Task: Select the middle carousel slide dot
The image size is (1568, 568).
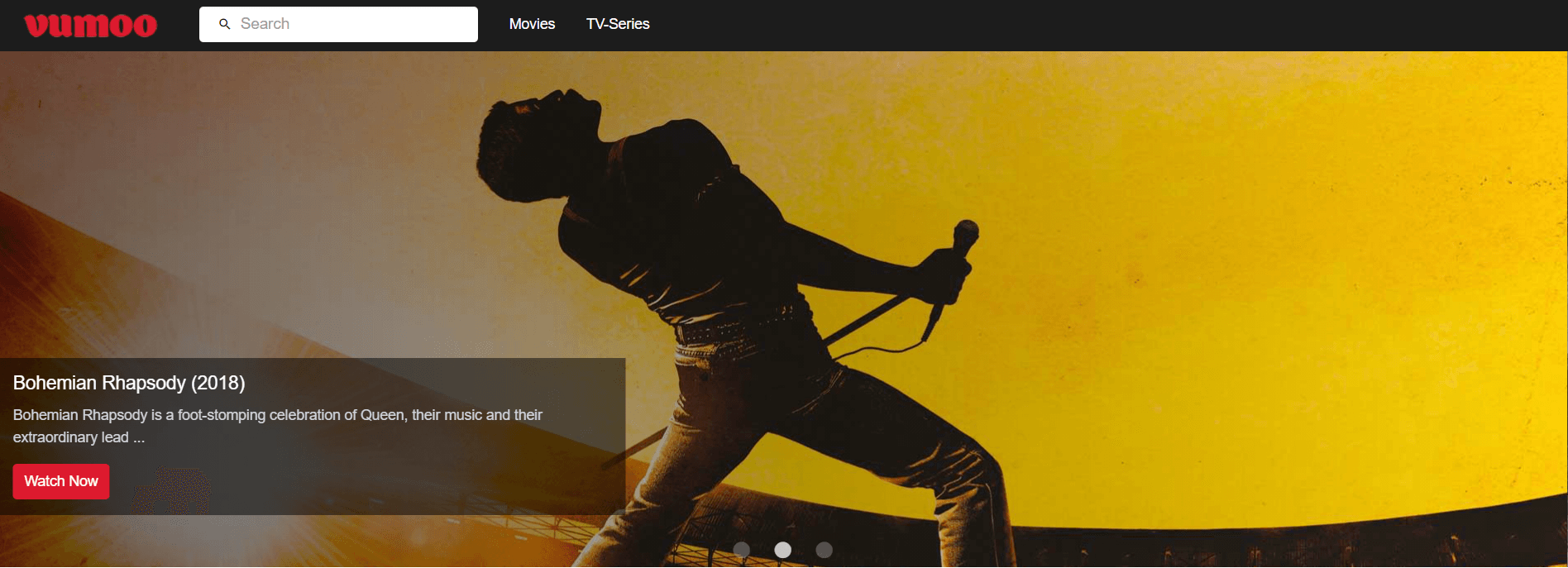Action: [782, 550]
